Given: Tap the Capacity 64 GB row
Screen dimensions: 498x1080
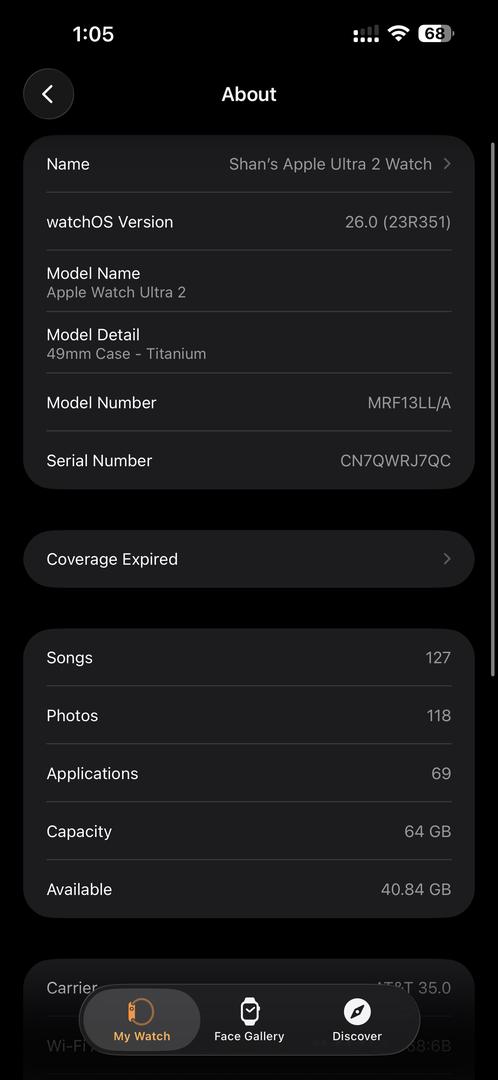Looking at the screenshot, I should 249,831.
